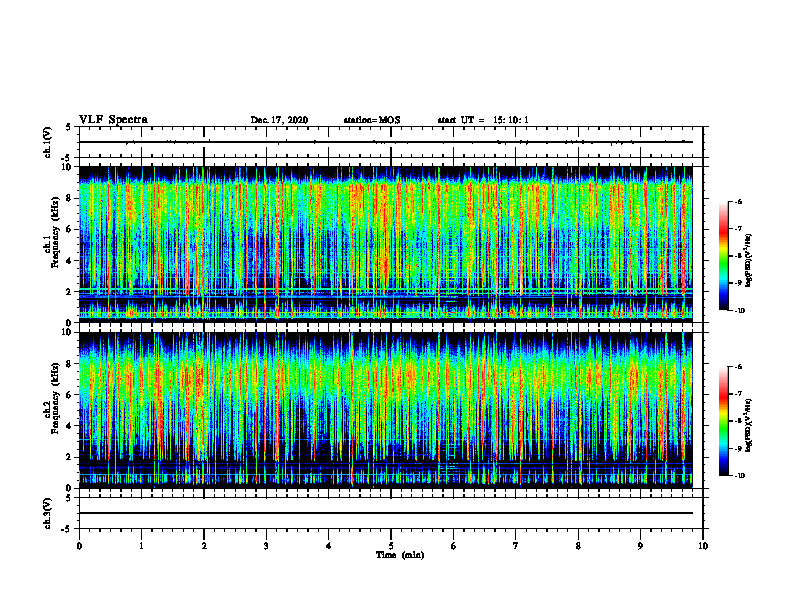Click the "-5" tick on ch.3(V) axis
Image resolution: width=792 pixels, height=612 pixels.
pos(67,529)
